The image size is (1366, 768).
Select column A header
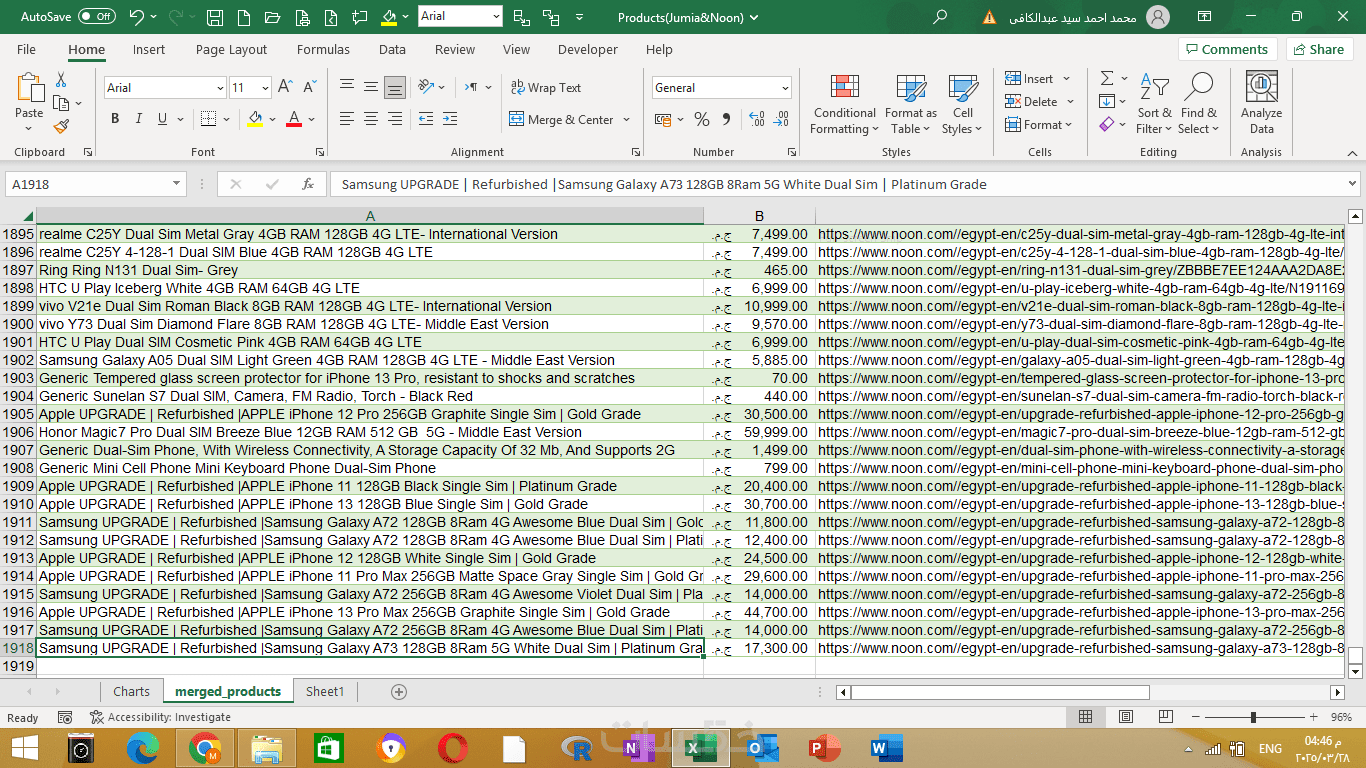370,216
